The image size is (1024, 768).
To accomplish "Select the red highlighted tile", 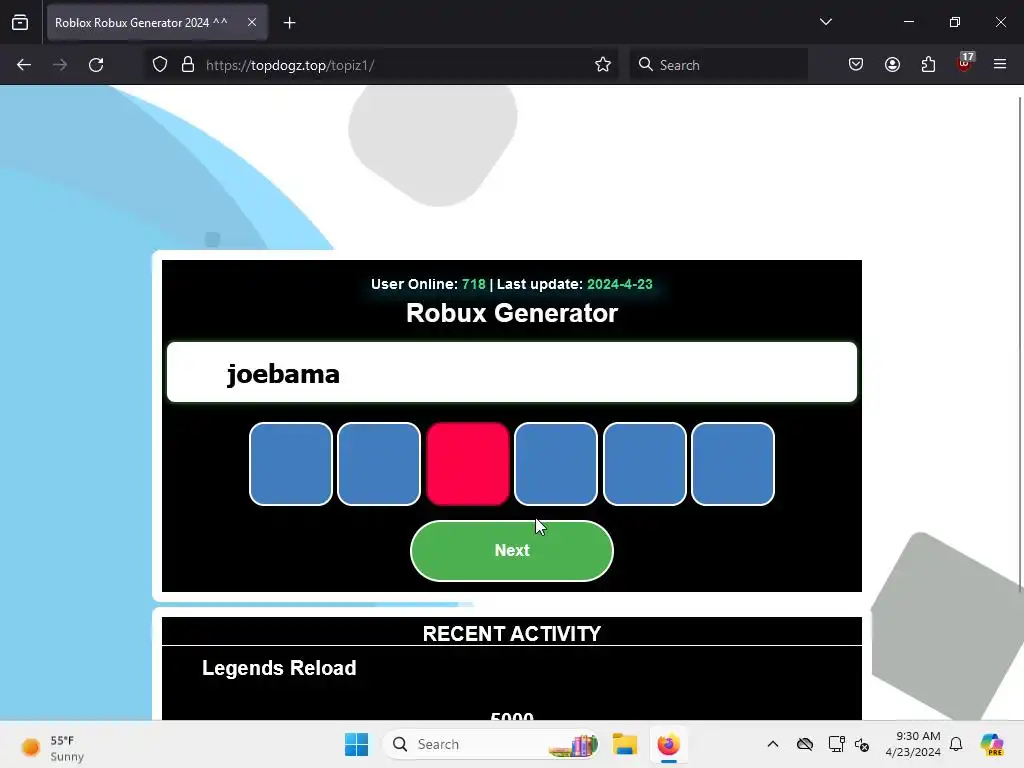I will click(468, 464).
